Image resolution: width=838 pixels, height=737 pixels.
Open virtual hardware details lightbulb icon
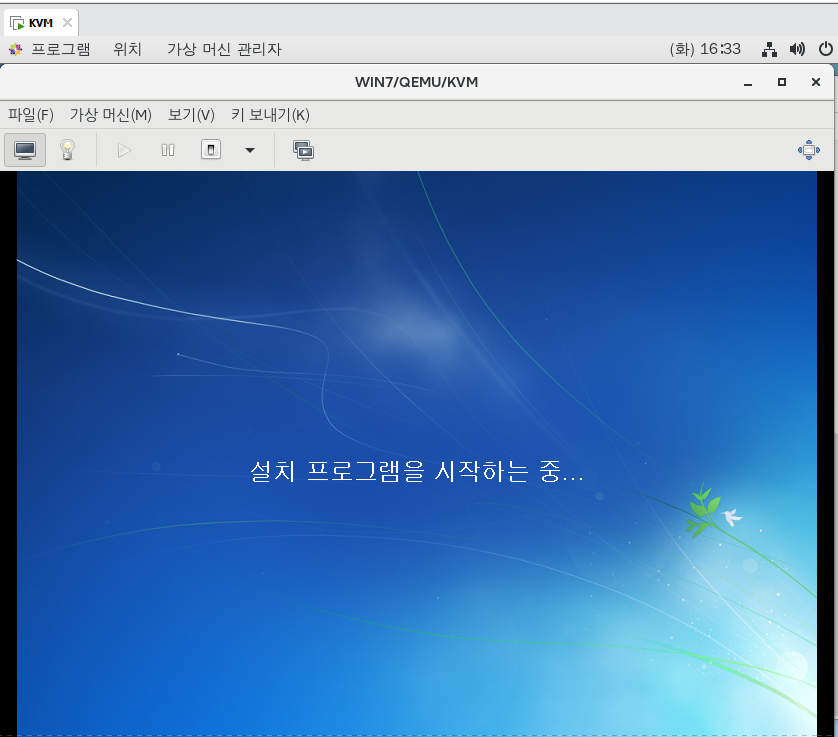[67, 150]
